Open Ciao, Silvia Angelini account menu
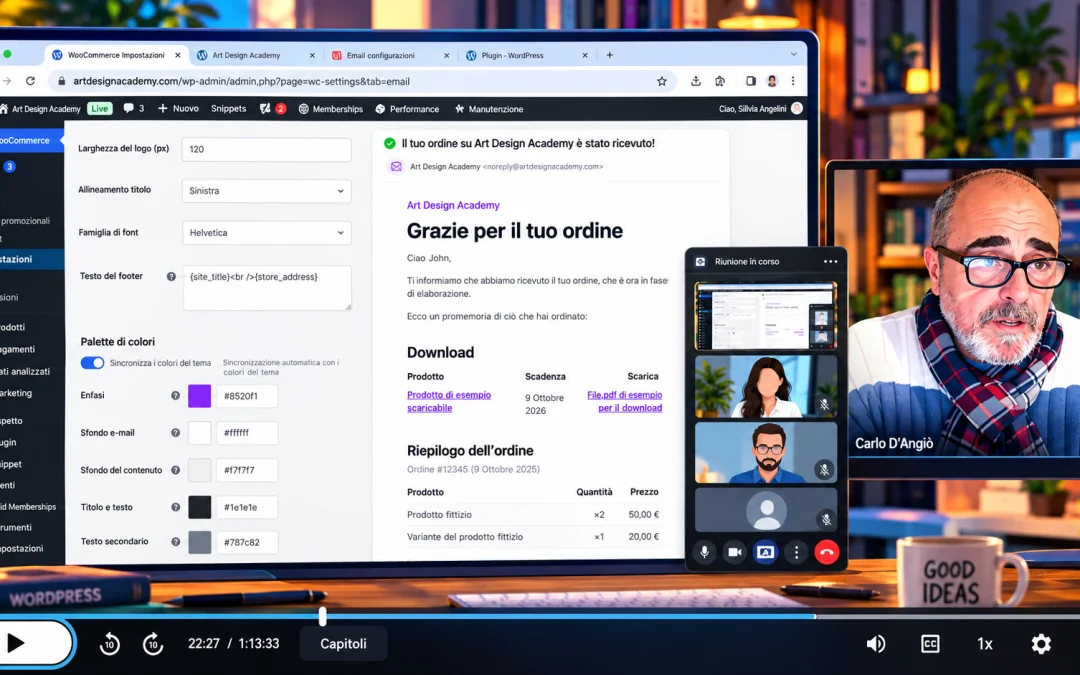Screen dimensions: 1080x675 (x=760, y=109)
